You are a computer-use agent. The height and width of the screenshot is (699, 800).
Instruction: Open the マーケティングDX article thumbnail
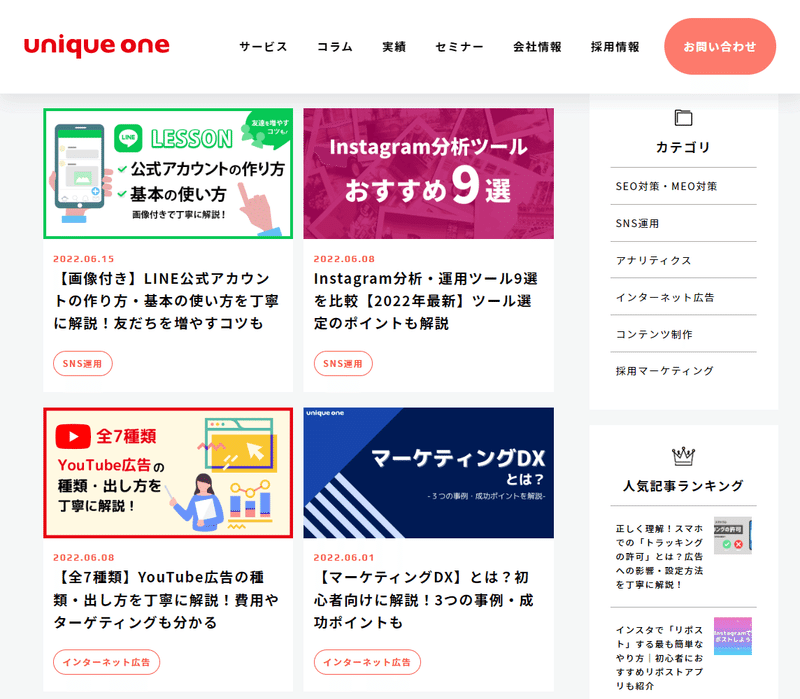pyautogui.click(x=429, y=472)
